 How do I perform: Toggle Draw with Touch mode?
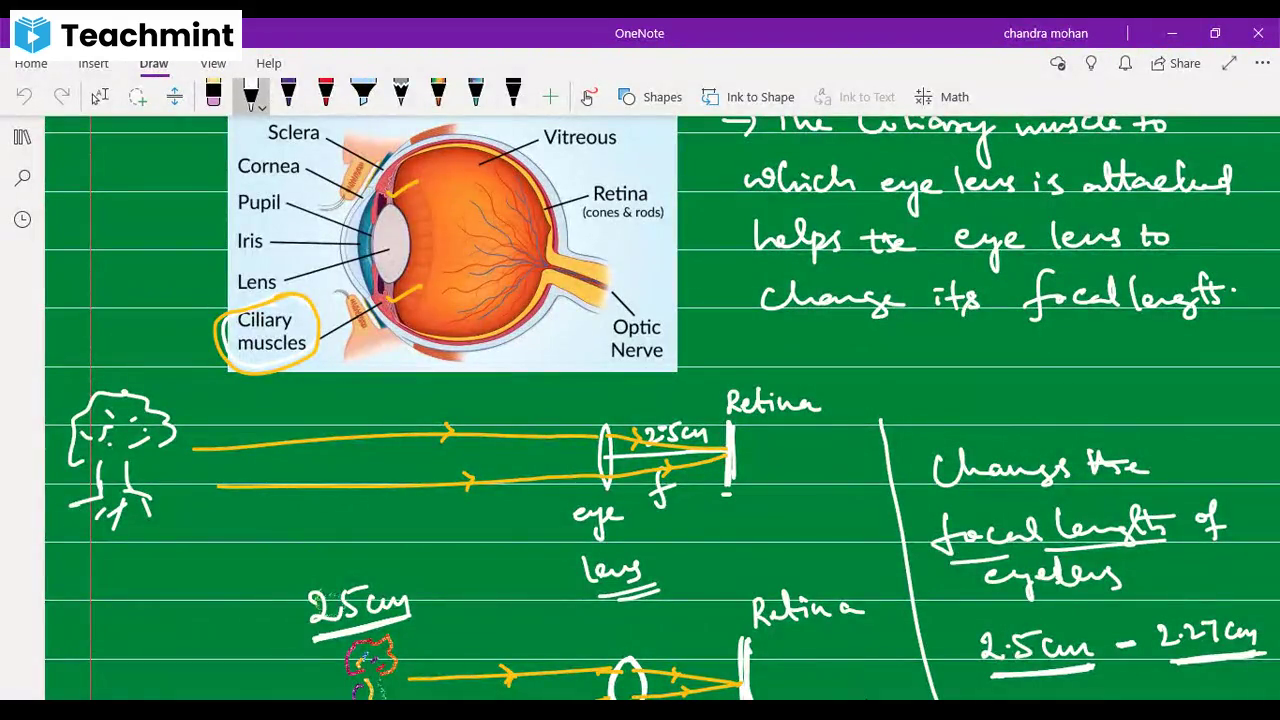click(x=588, y=96)
